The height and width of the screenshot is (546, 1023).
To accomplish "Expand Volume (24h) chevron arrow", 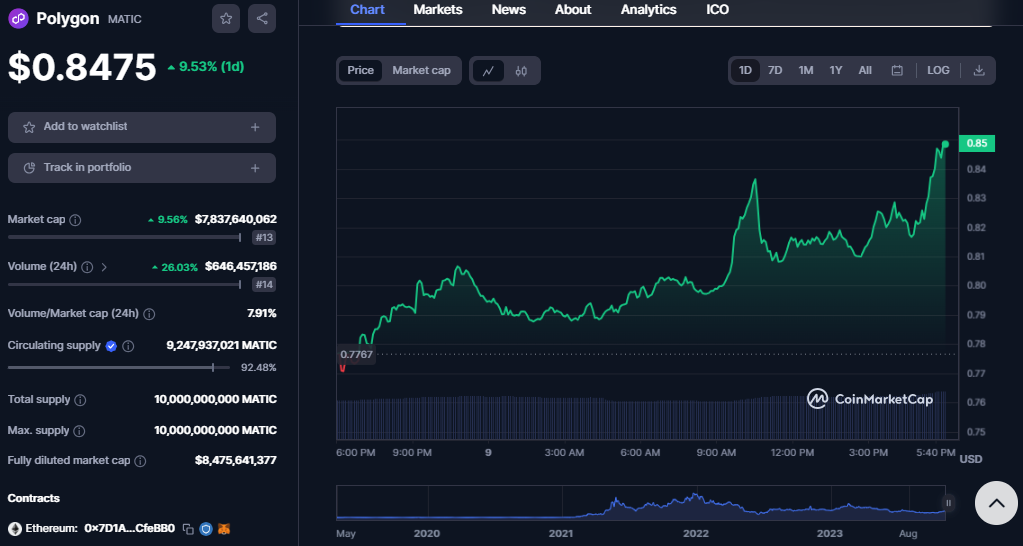I will [x=104, y=267].
